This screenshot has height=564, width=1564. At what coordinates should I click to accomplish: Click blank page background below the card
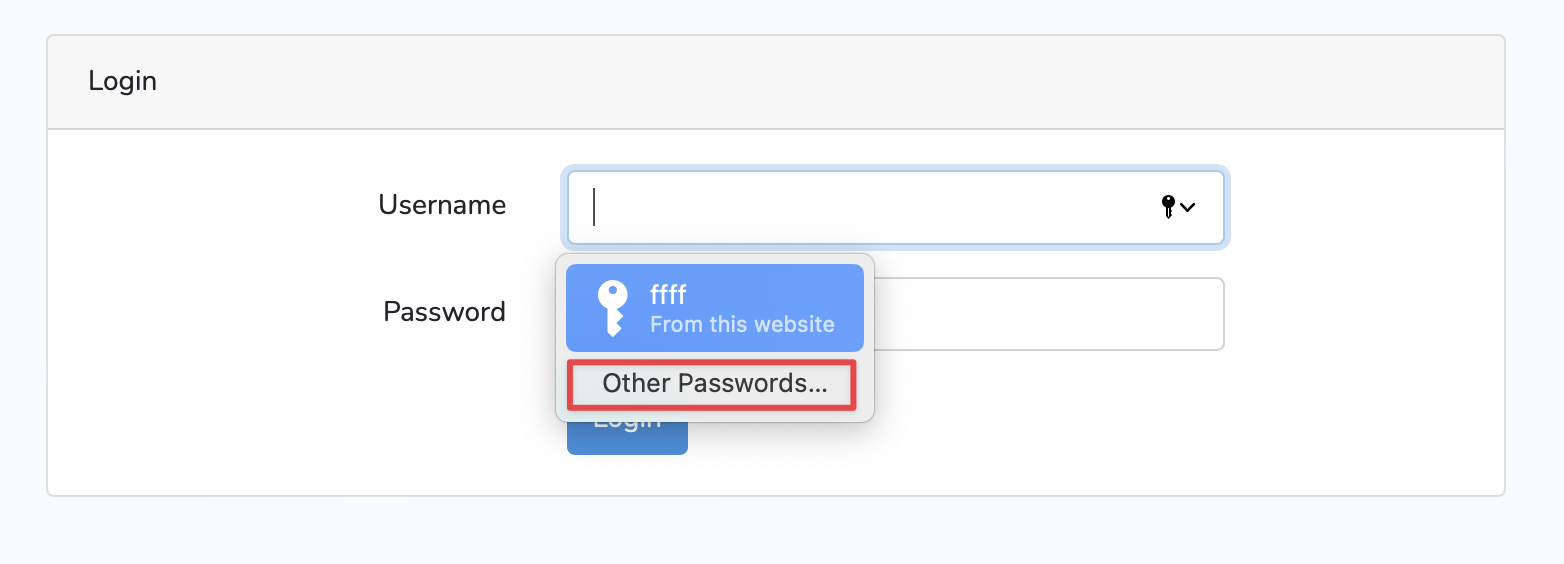point(780,532)
